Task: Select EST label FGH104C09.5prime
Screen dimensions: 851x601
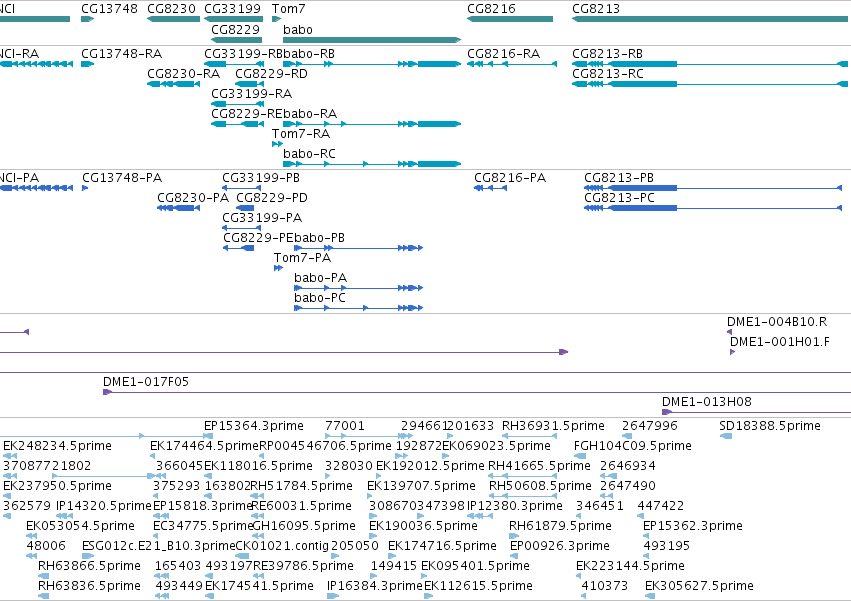Action: 633,446
